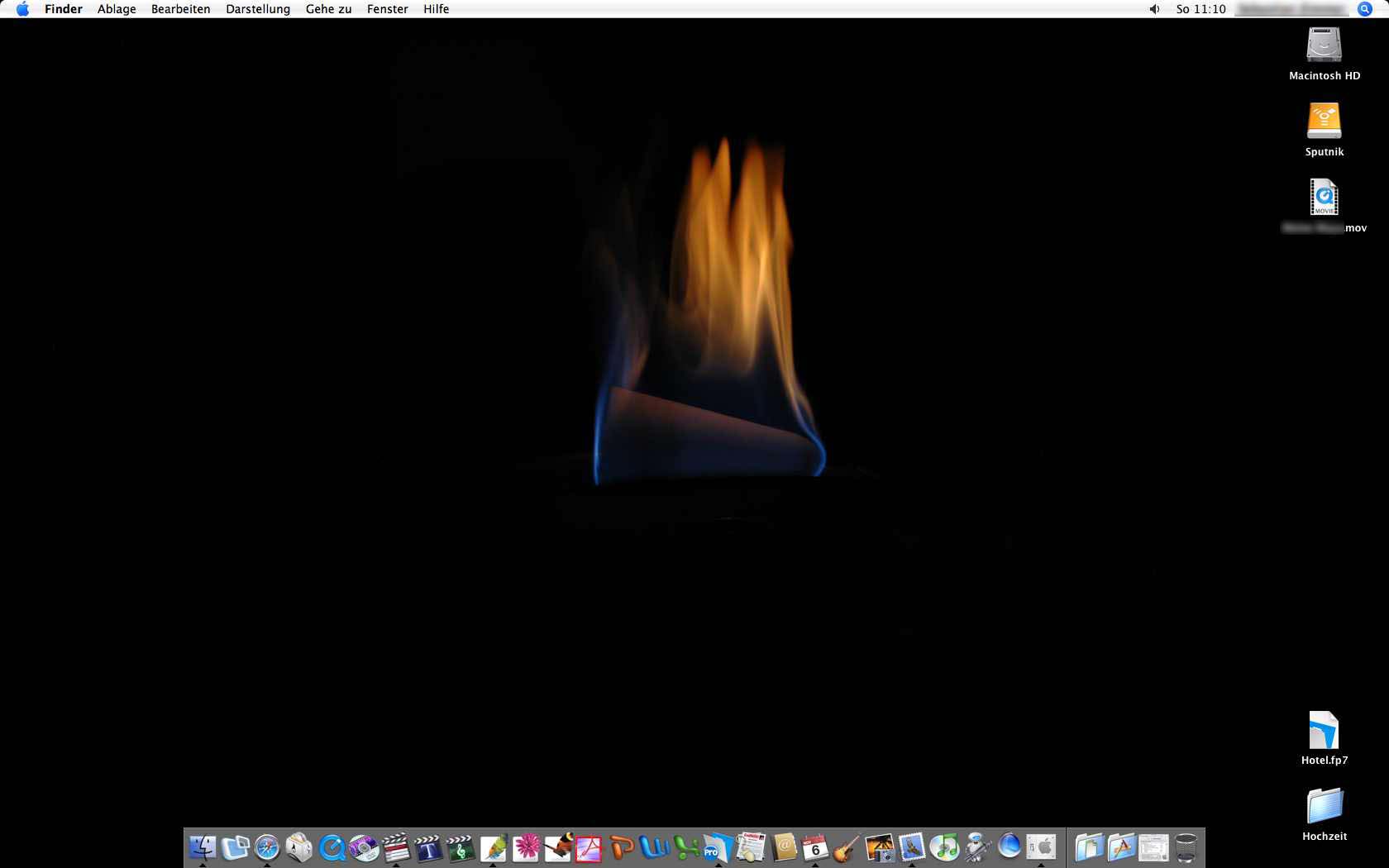Click the volume speaker icon in the menu bar
The height and width of the screenshot is (868, 1389).
pyautogui.click(x=1155, y=9)
